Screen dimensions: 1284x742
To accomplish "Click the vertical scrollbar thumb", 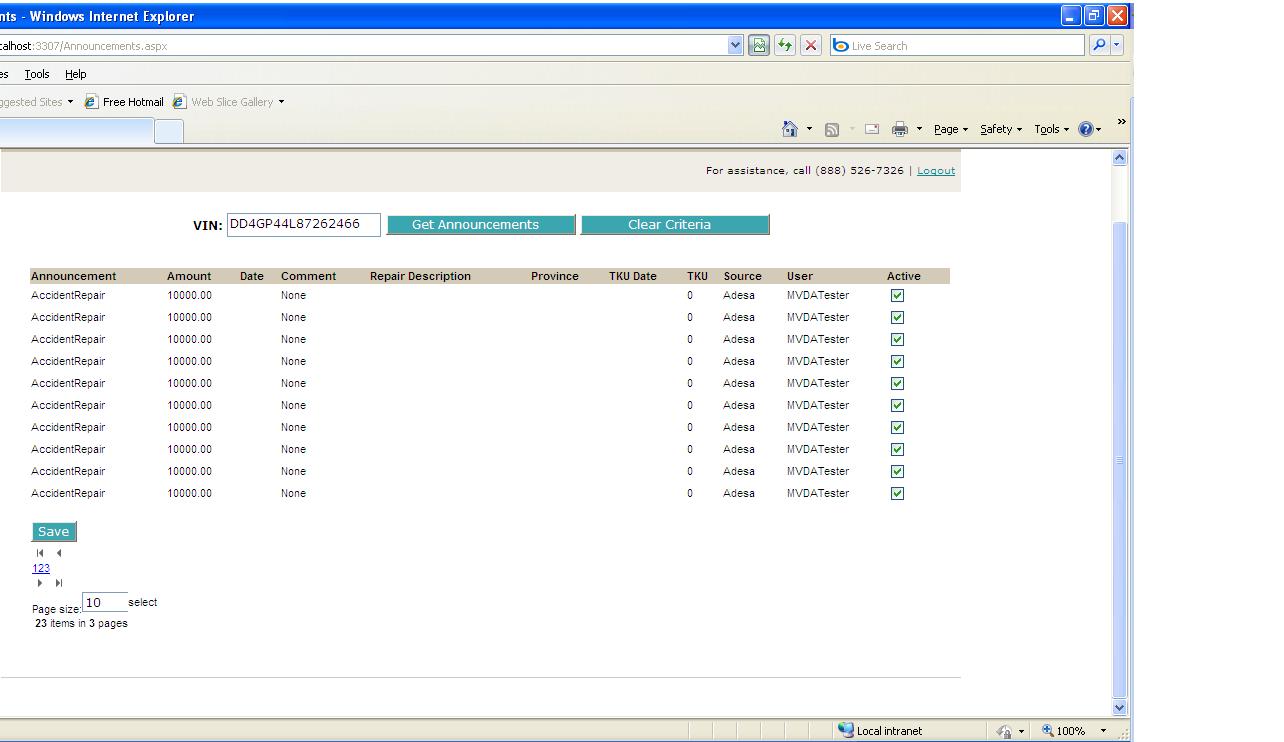I will coord(1119,459).
